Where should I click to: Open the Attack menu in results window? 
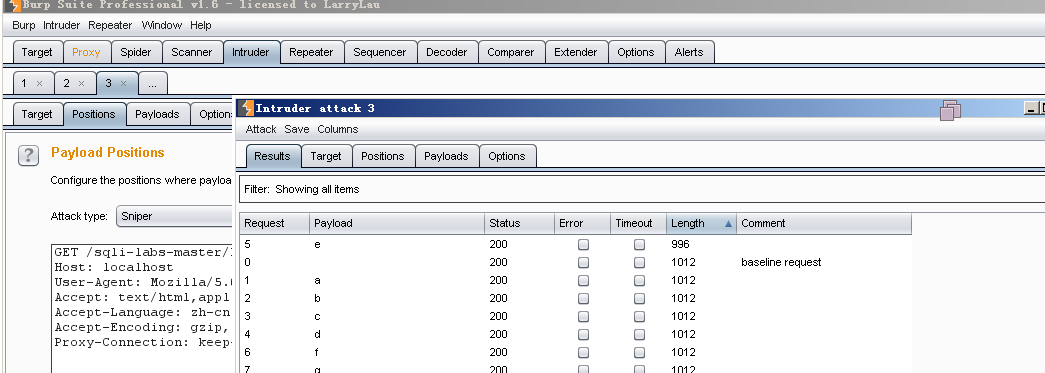pyautogui.click(x=261, y=129)
